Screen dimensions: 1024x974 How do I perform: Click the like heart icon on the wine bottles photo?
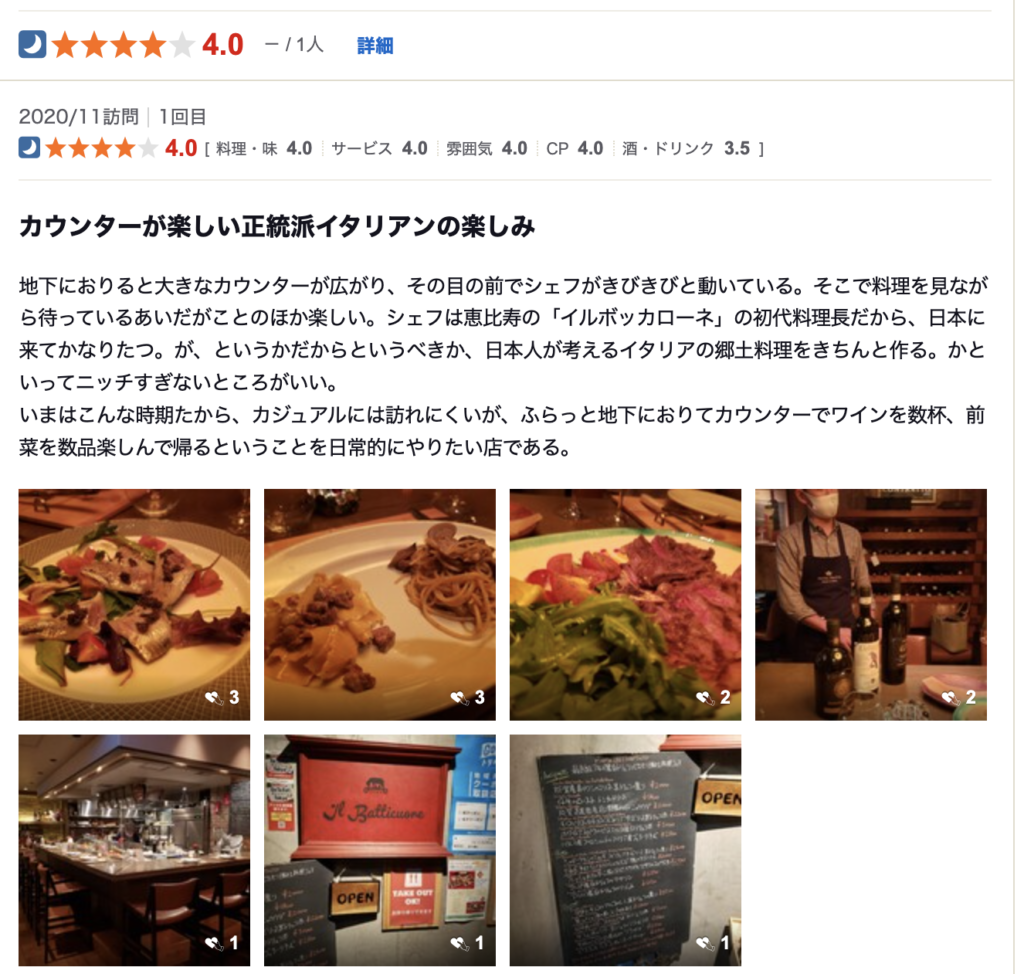(x=950, y=698)
